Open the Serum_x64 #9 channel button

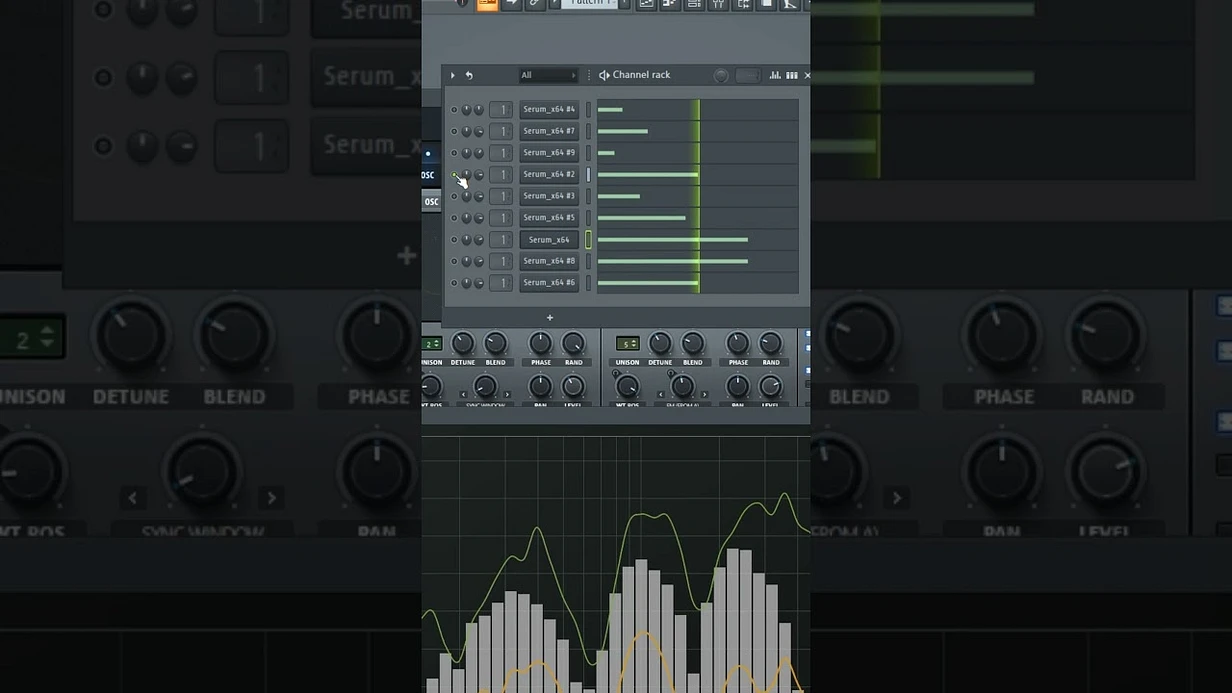point(549,153)
